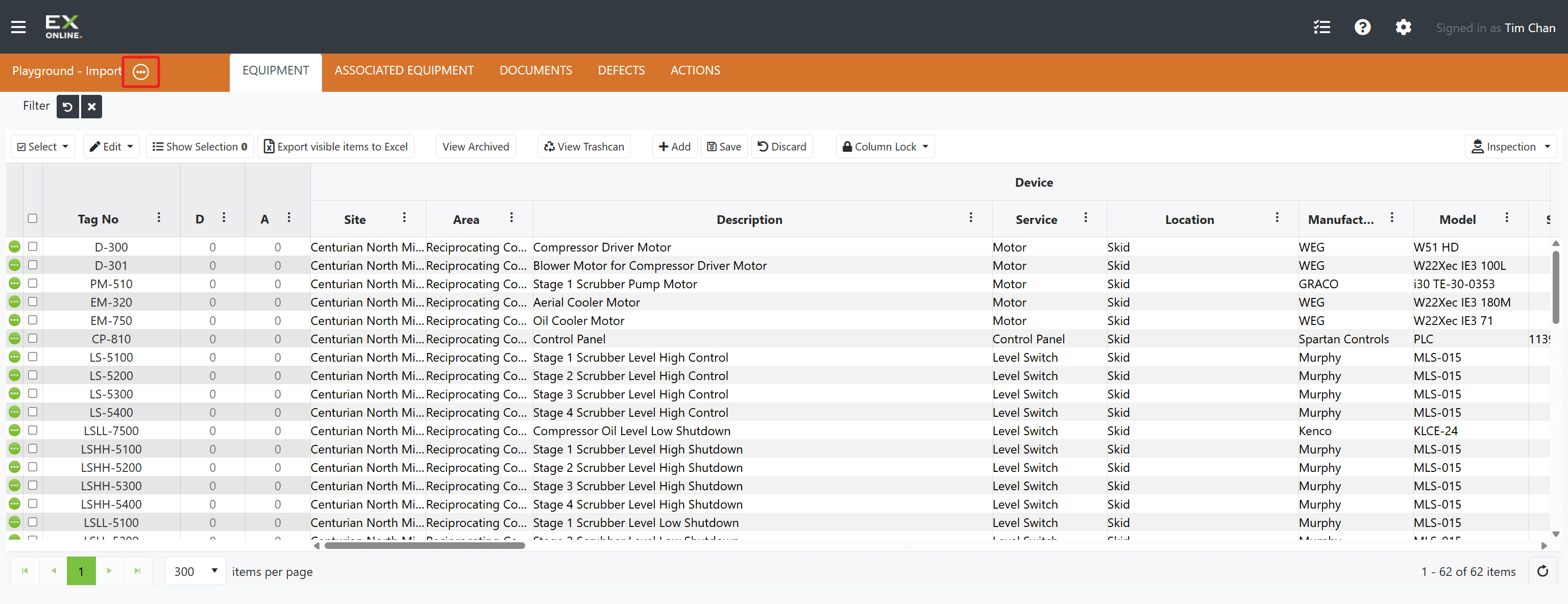Open the green row menu icon for CP-810

pyautogui.click(x=15, y=339)
